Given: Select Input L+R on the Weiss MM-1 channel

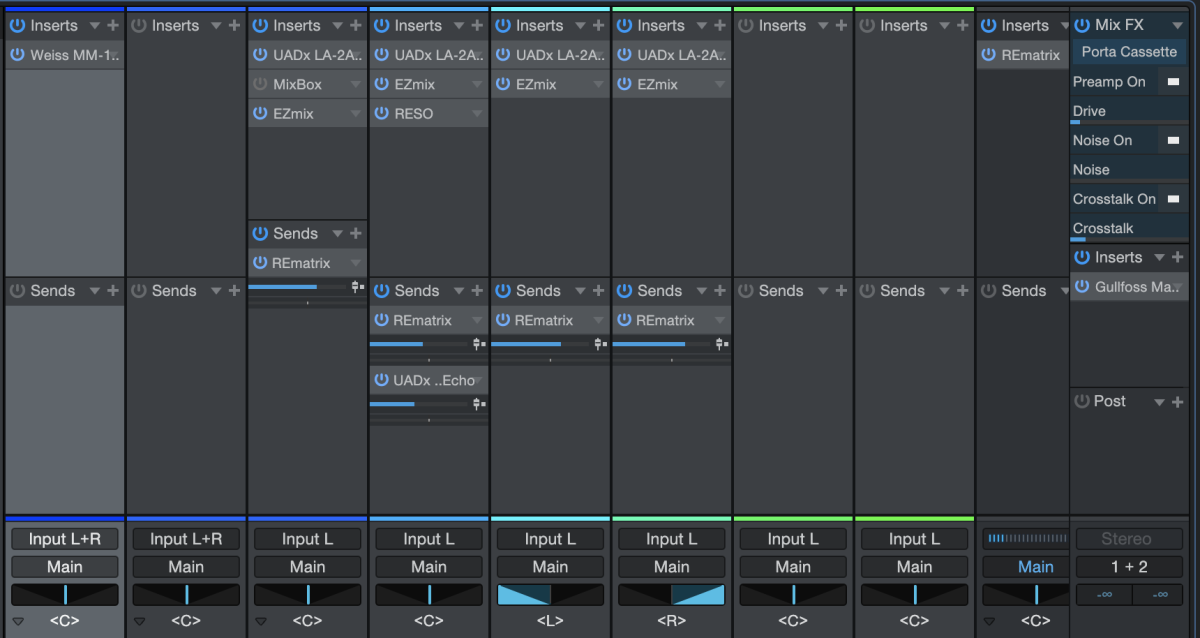Looking at the screenshot, I should point(64,539).
